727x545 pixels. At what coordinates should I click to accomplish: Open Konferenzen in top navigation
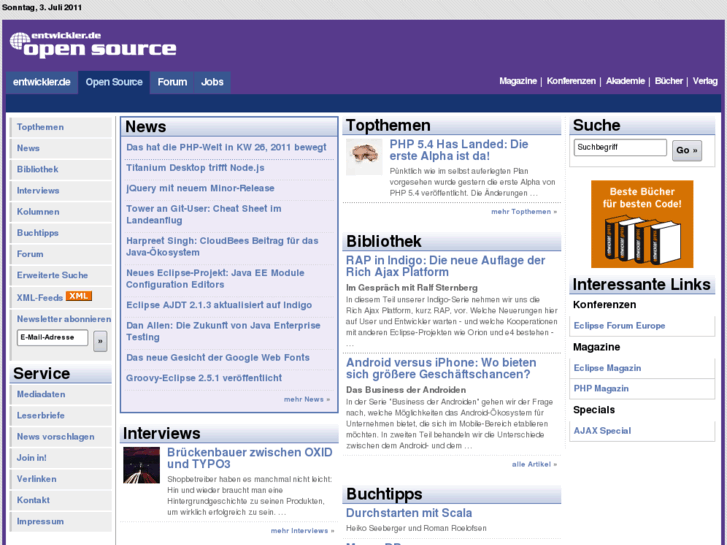571,81
